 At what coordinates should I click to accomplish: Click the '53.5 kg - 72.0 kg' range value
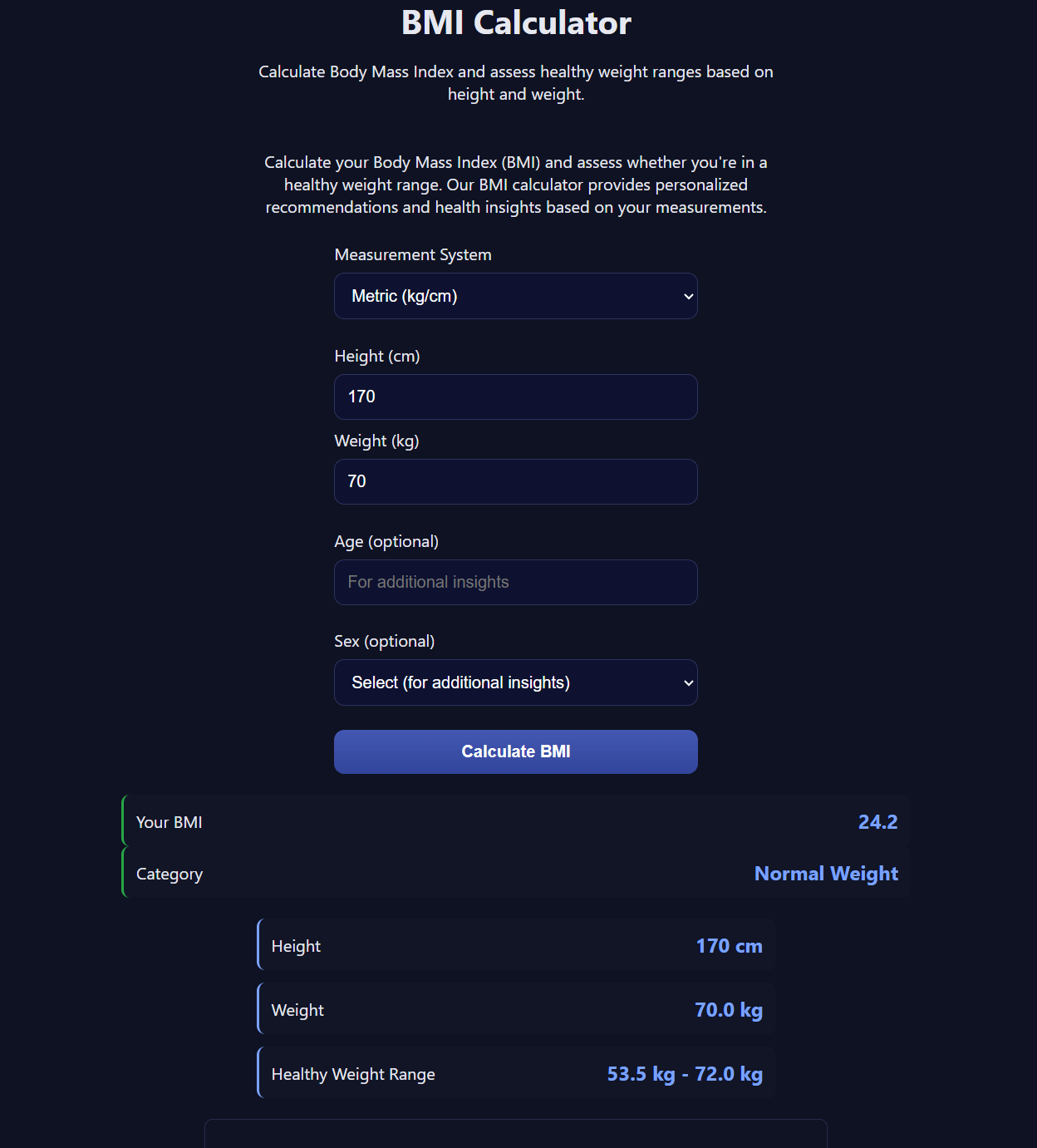(685, 1074)
